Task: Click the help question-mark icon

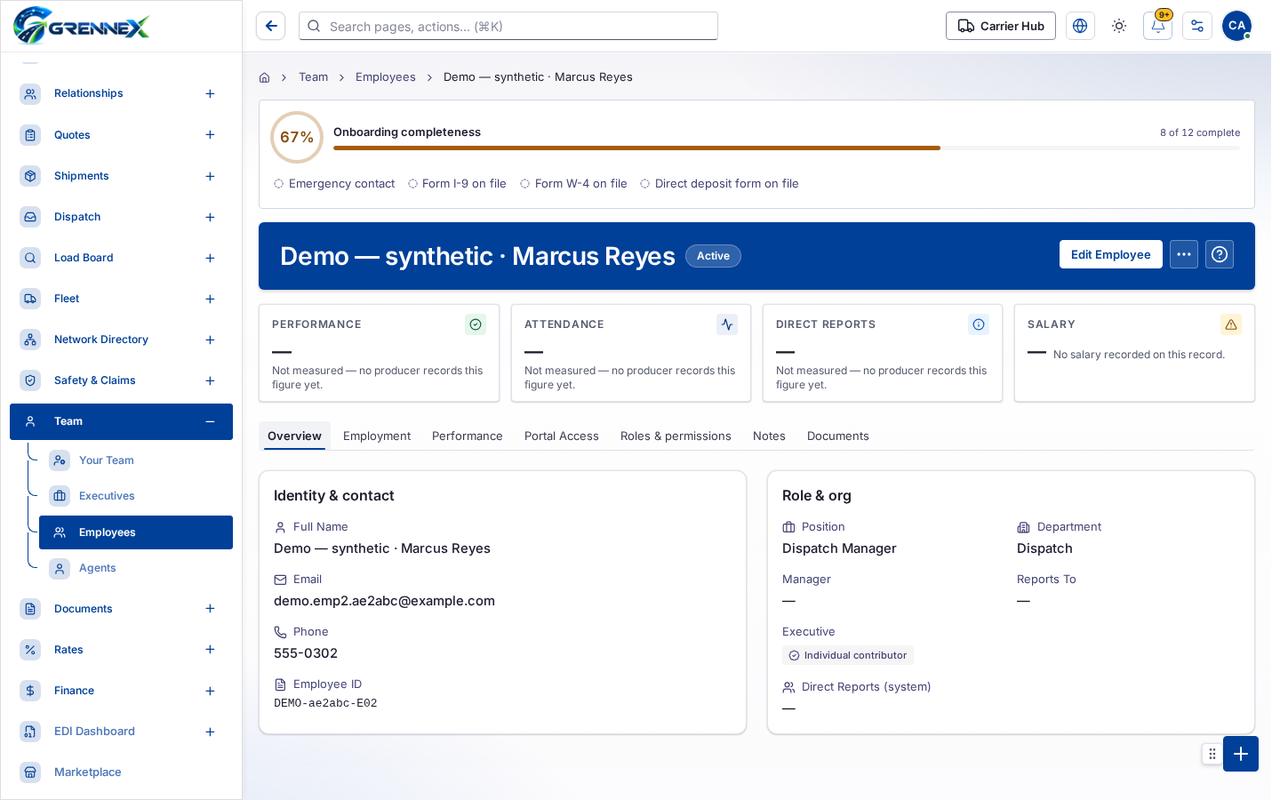Action: 1219,254
